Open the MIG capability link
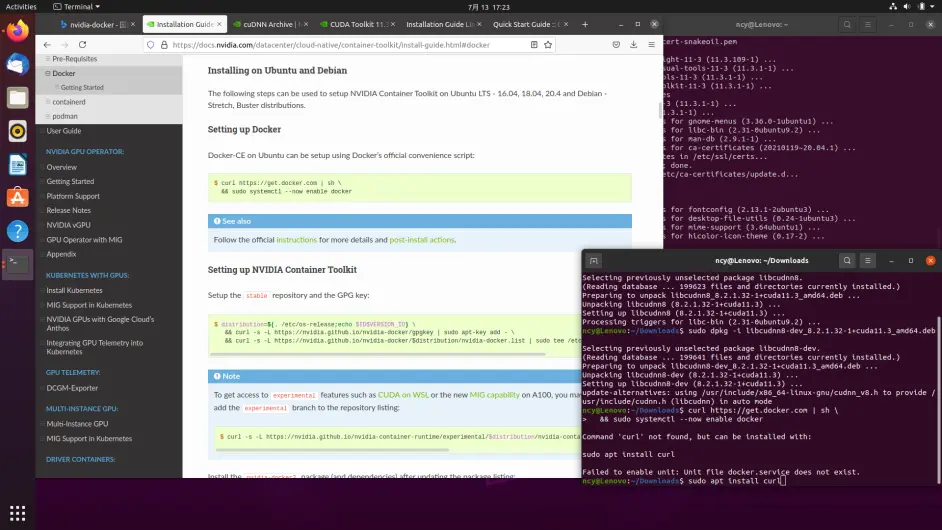 click(x=494, y=395)
